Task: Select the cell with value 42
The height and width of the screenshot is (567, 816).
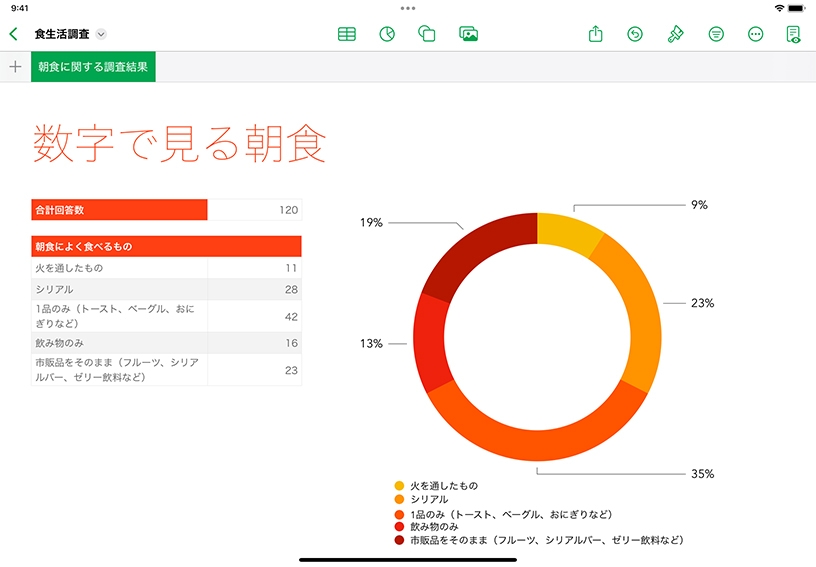Action: point(254,316)
